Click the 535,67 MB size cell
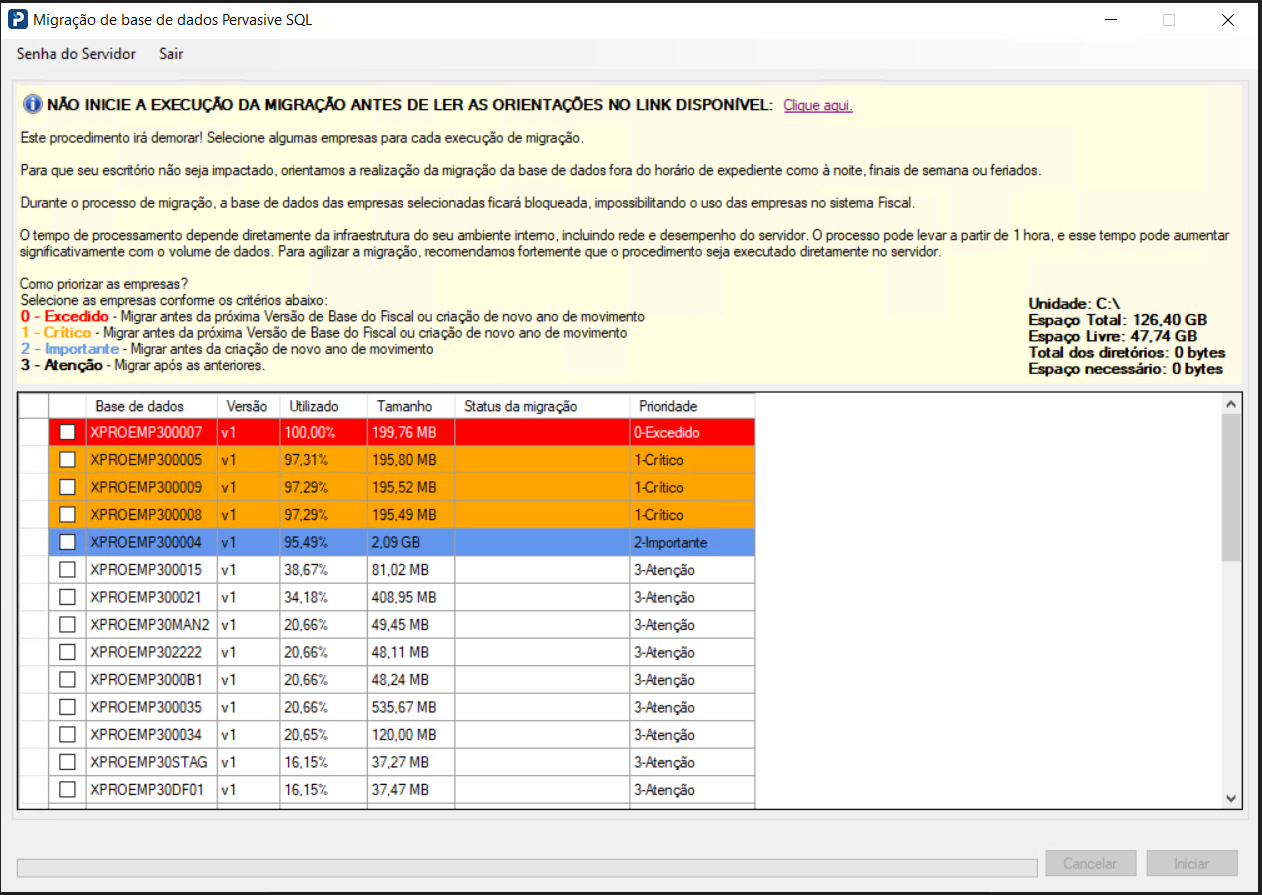This screenshot has height=895, width=1262. tap(410, 707)
